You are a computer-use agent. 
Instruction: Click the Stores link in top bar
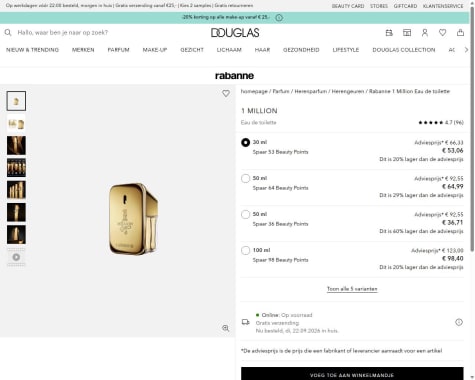(x=379, y=6)
